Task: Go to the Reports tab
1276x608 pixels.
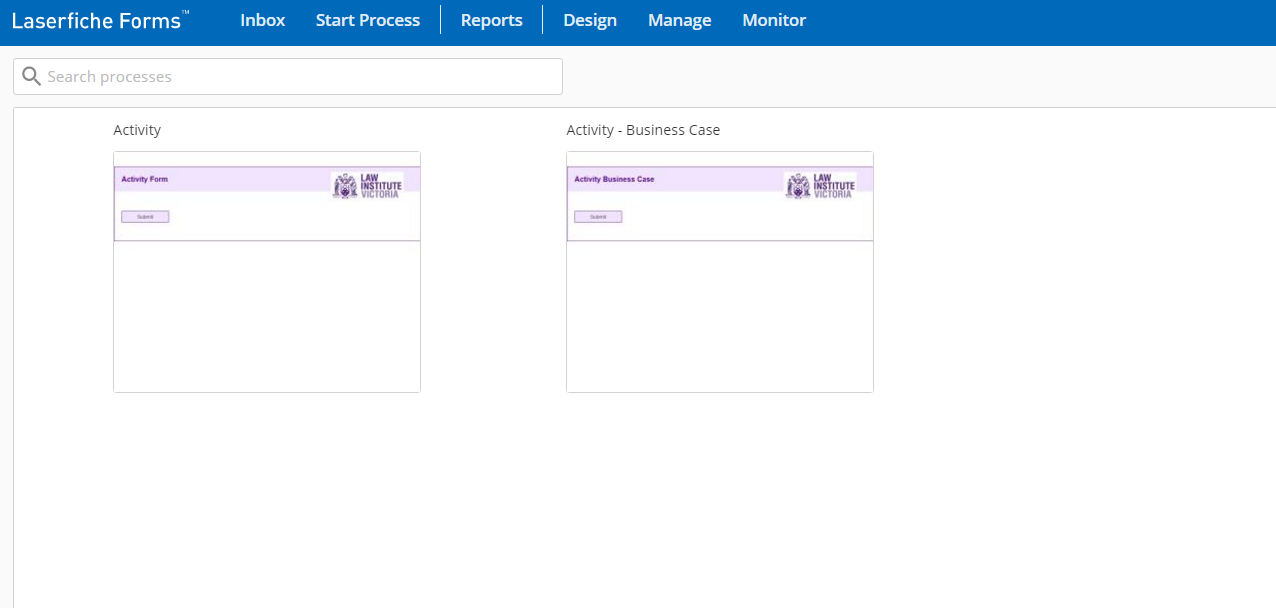Action: click(x=491, y=20)
